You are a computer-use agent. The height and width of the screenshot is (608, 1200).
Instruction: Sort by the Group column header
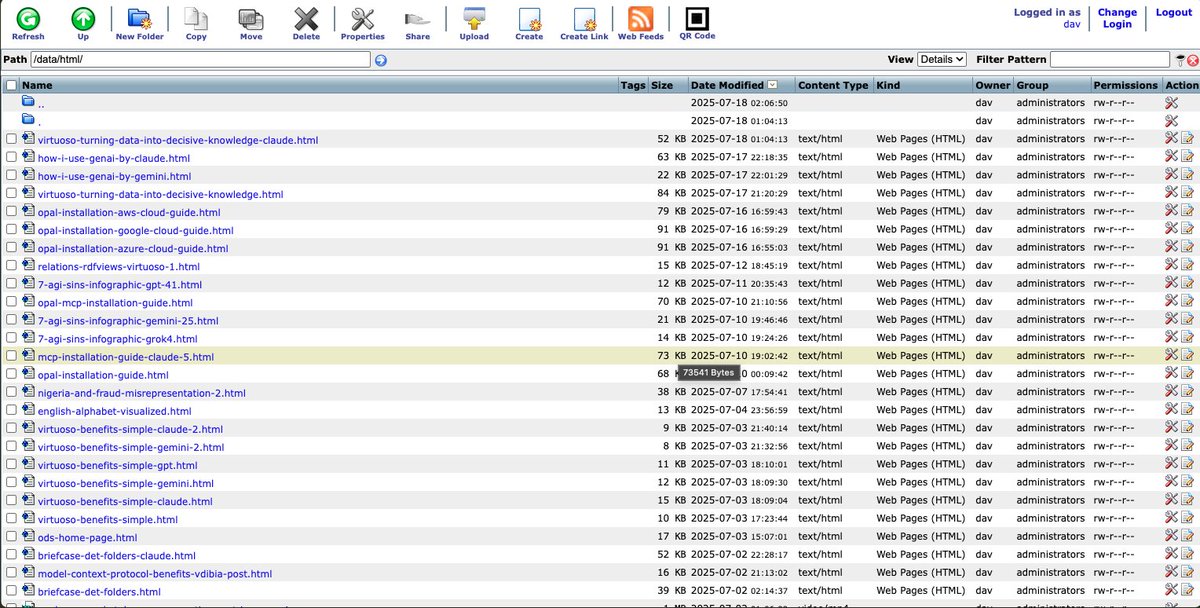[x=1033, y=85]
